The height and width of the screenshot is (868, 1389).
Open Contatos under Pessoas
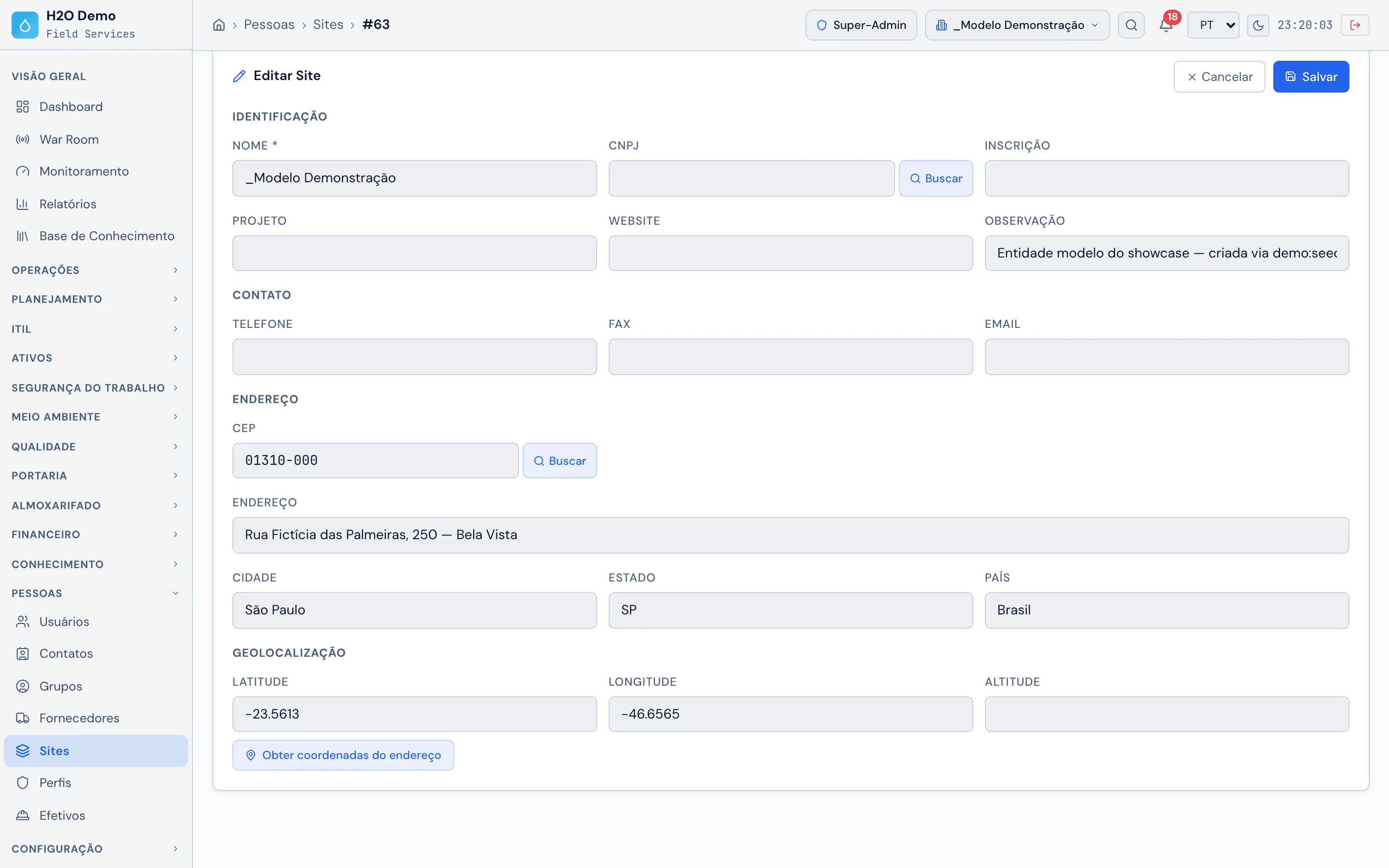tap(96, 653)
